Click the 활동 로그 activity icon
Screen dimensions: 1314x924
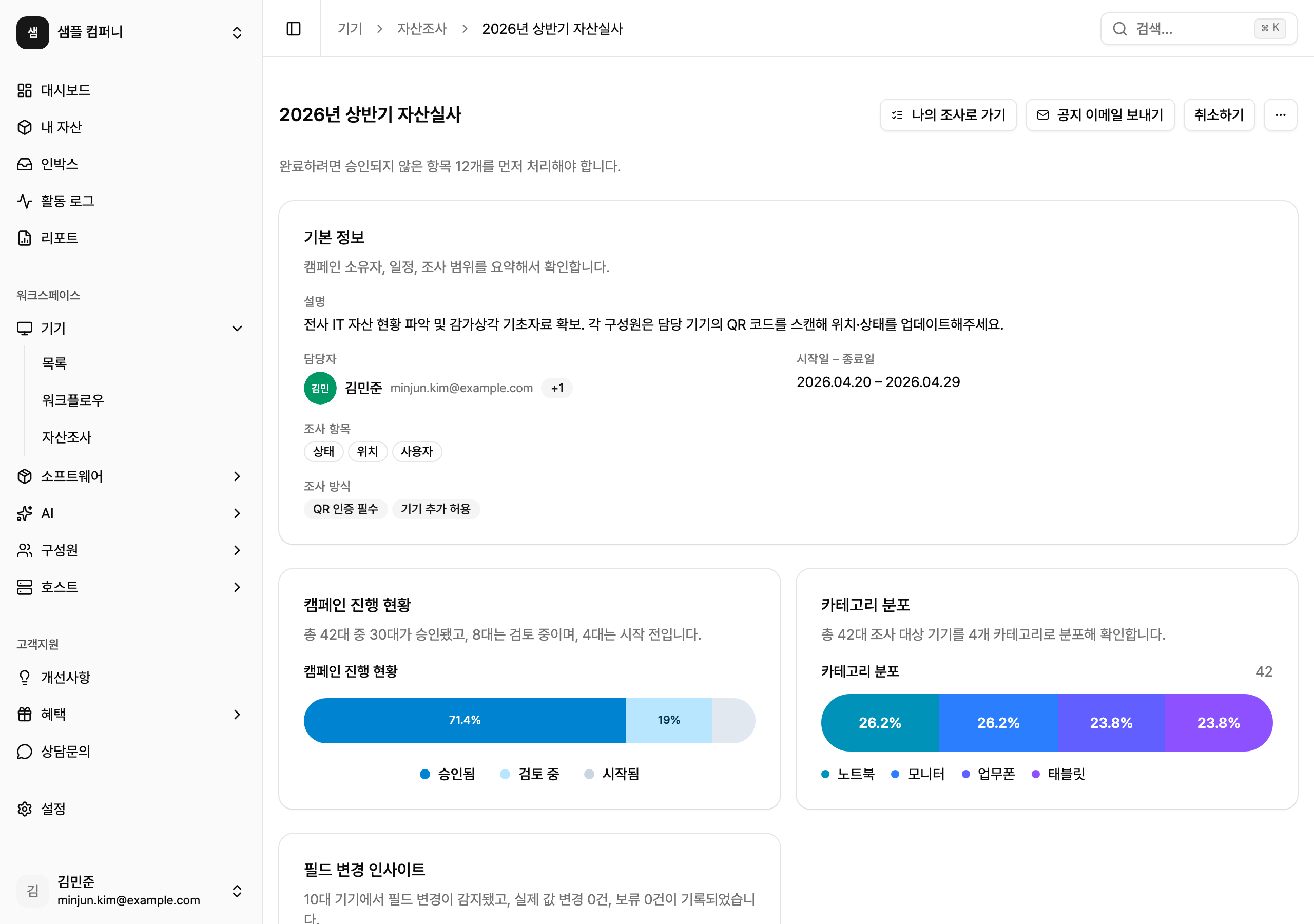click(25, 201)
